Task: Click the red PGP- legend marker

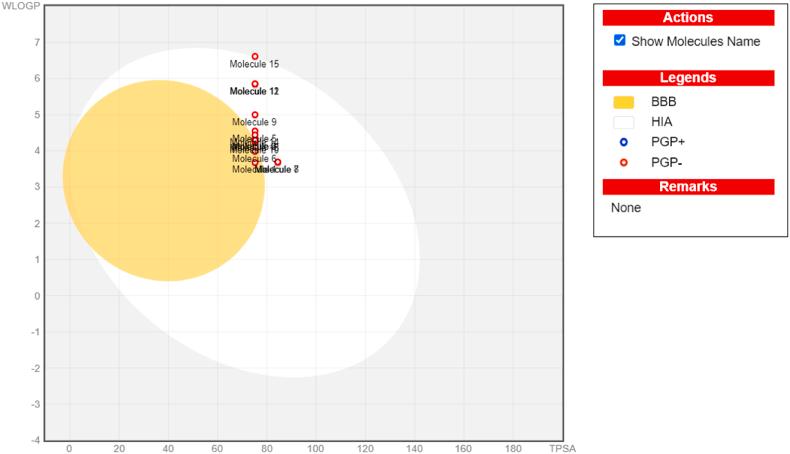Action: click(623, 161)
